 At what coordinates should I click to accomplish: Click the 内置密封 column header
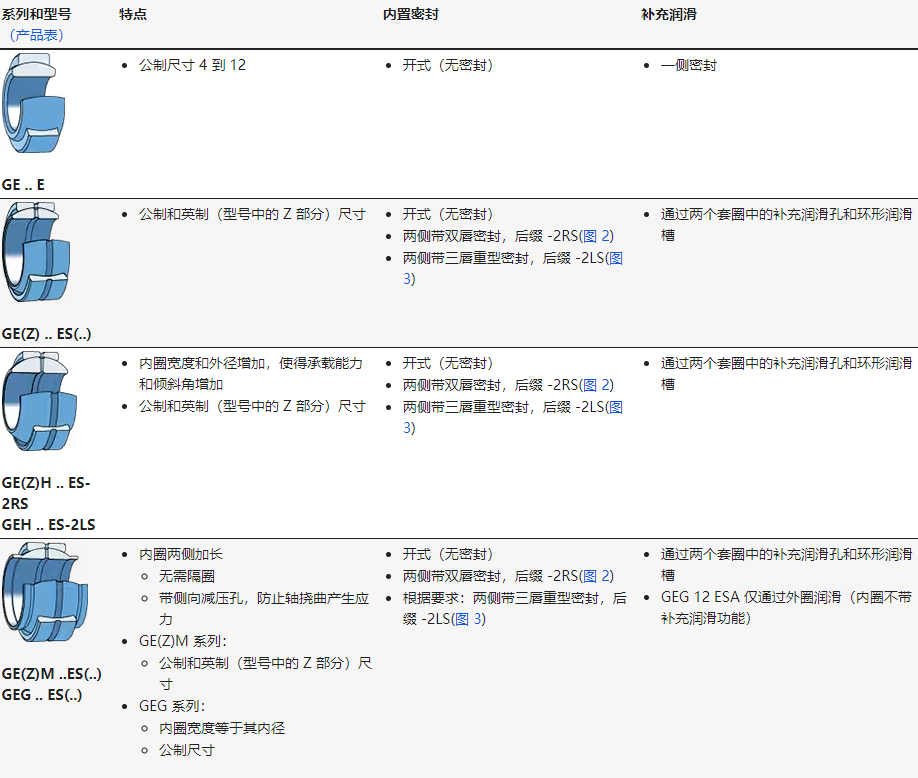pos(410,15)
